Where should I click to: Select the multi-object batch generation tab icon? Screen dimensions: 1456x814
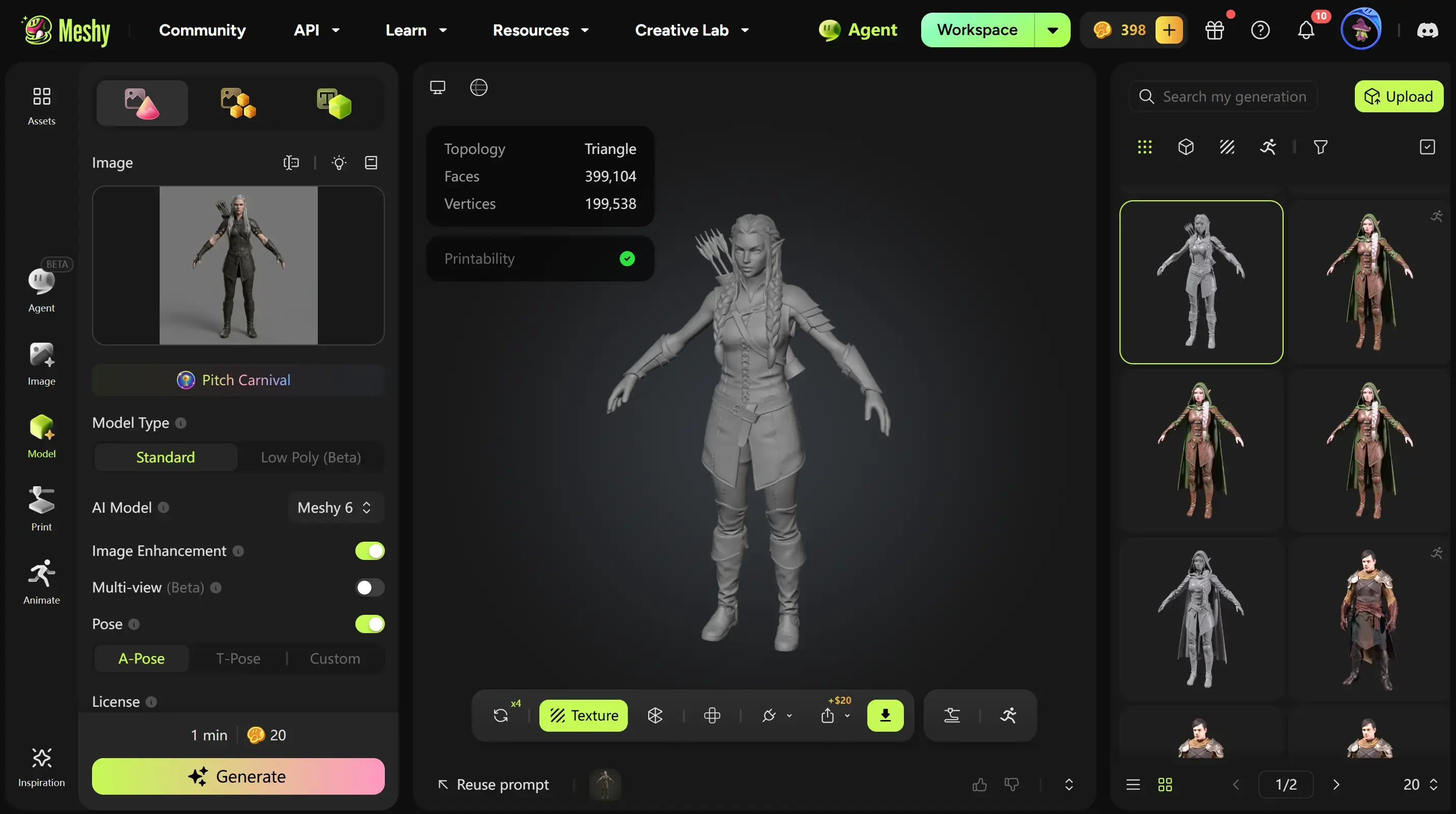[x=238, y=103]
